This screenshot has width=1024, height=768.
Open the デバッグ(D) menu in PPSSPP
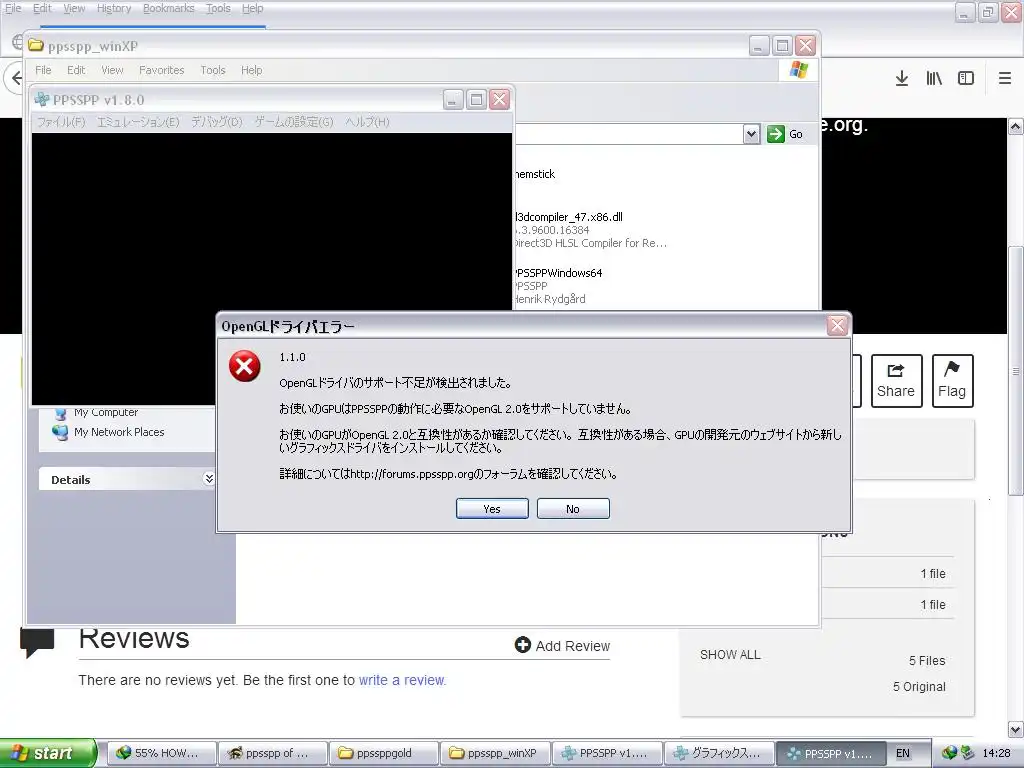(x=216, y=122)
